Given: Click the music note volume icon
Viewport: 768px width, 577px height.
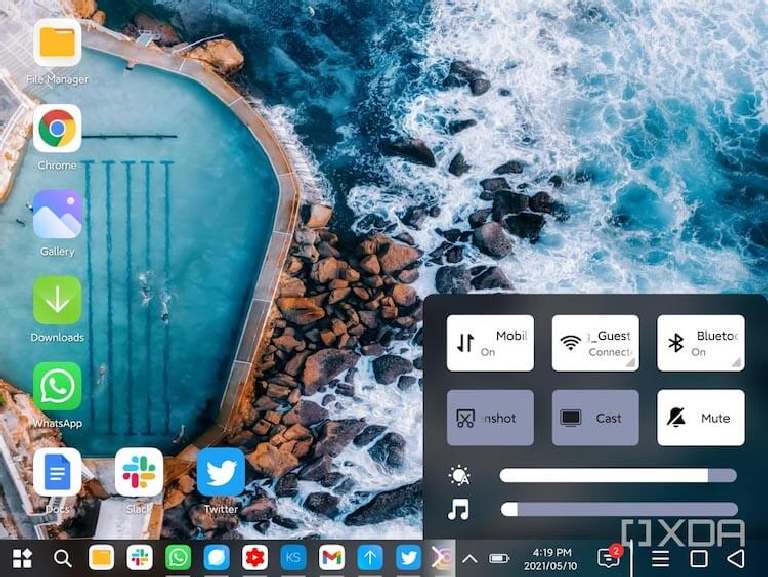Looking at the screenshot, I should point(458,510).
